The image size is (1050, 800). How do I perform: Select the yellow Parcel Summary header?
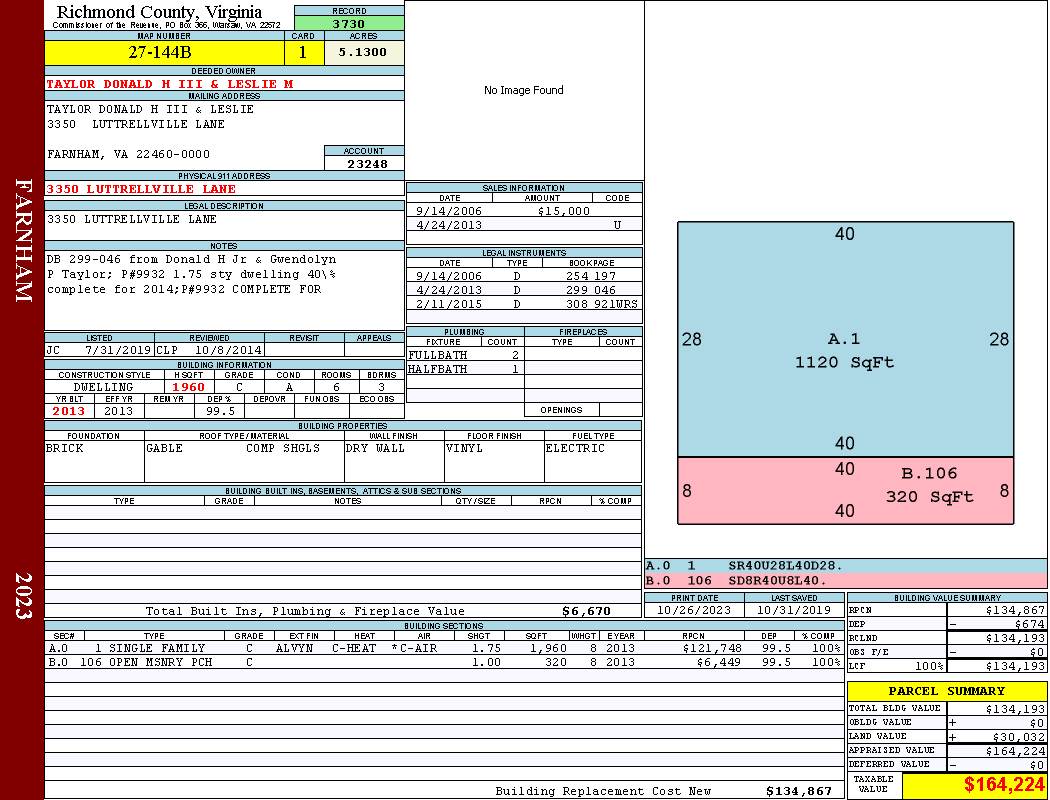(946, 691)
